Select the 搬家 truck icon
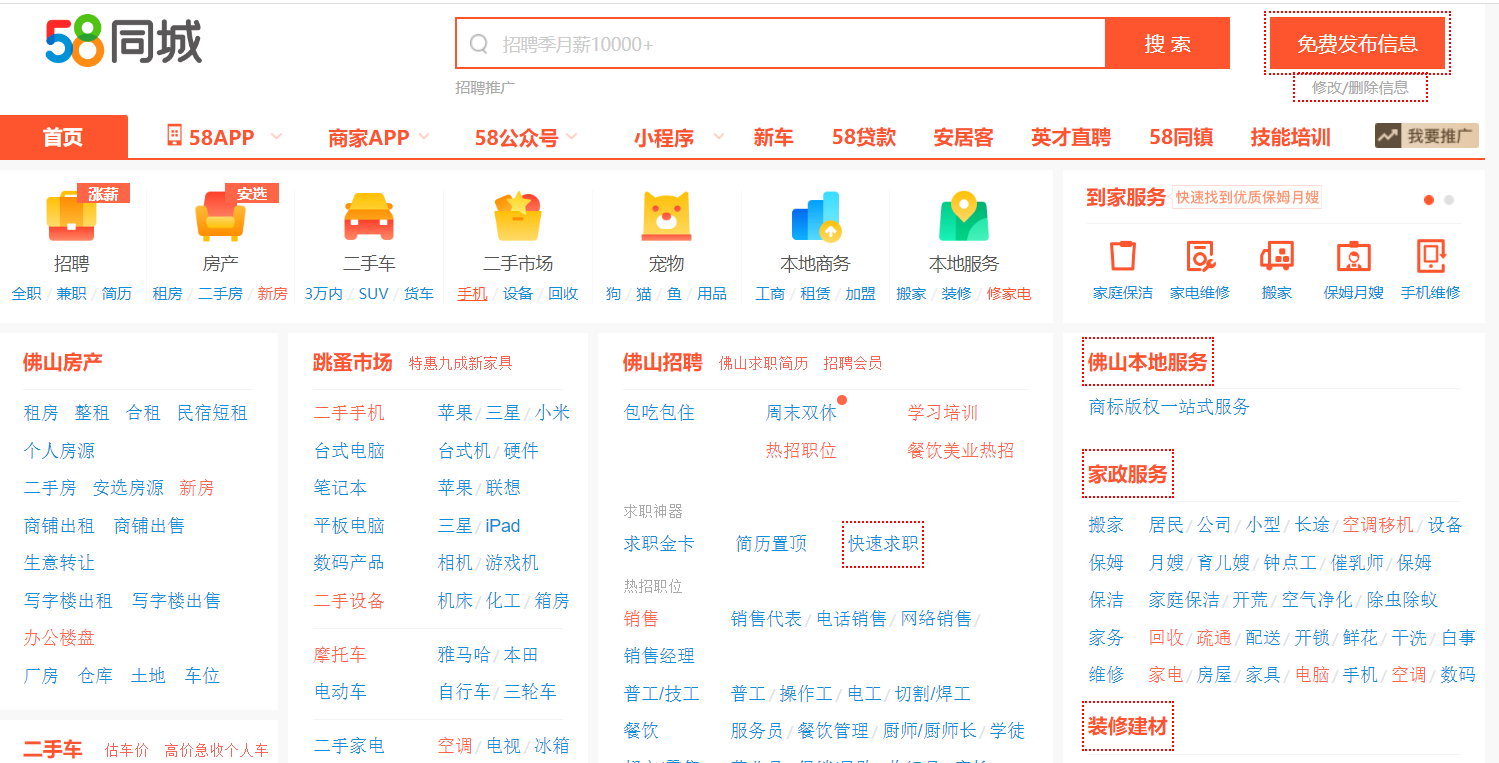 [1277, 257]
